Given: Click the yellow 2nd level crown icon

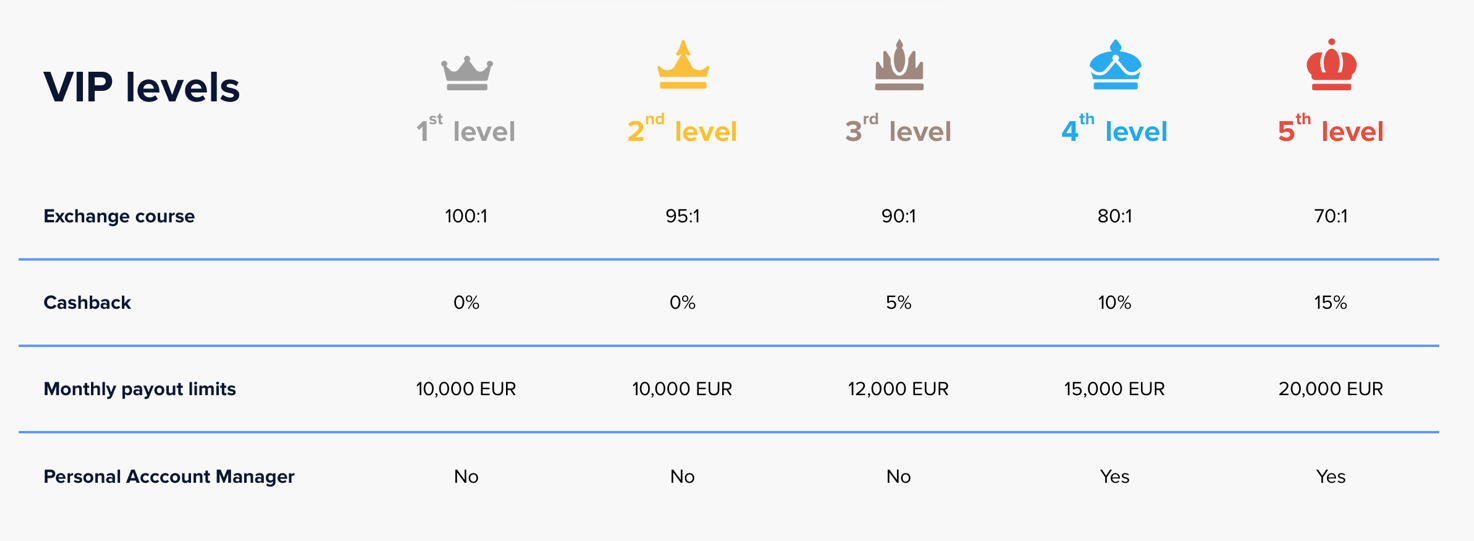Looking at the screenshot, I should click(683, 65).
